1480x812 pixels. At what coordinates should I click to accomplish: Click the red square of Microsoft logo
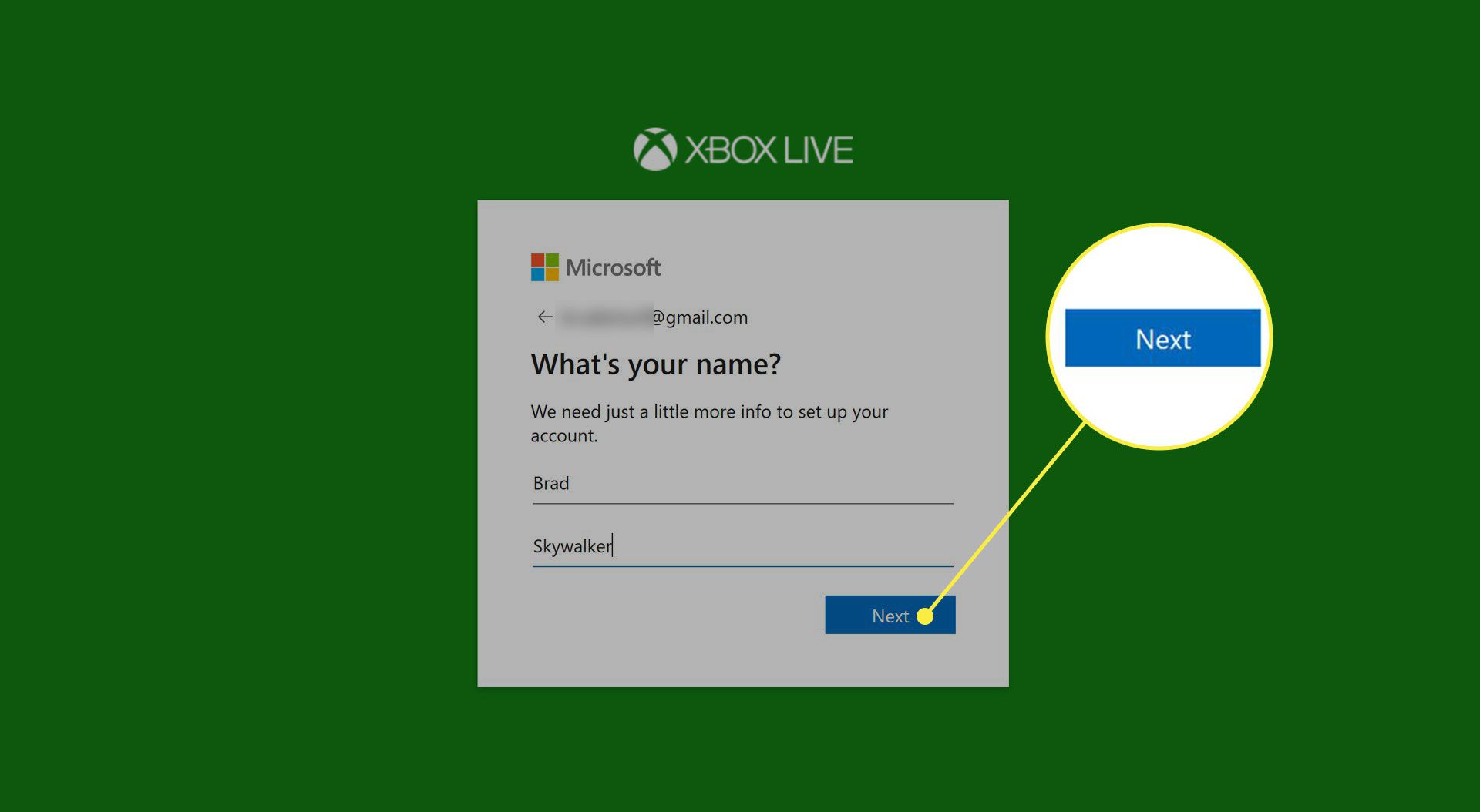pos(537,260)
